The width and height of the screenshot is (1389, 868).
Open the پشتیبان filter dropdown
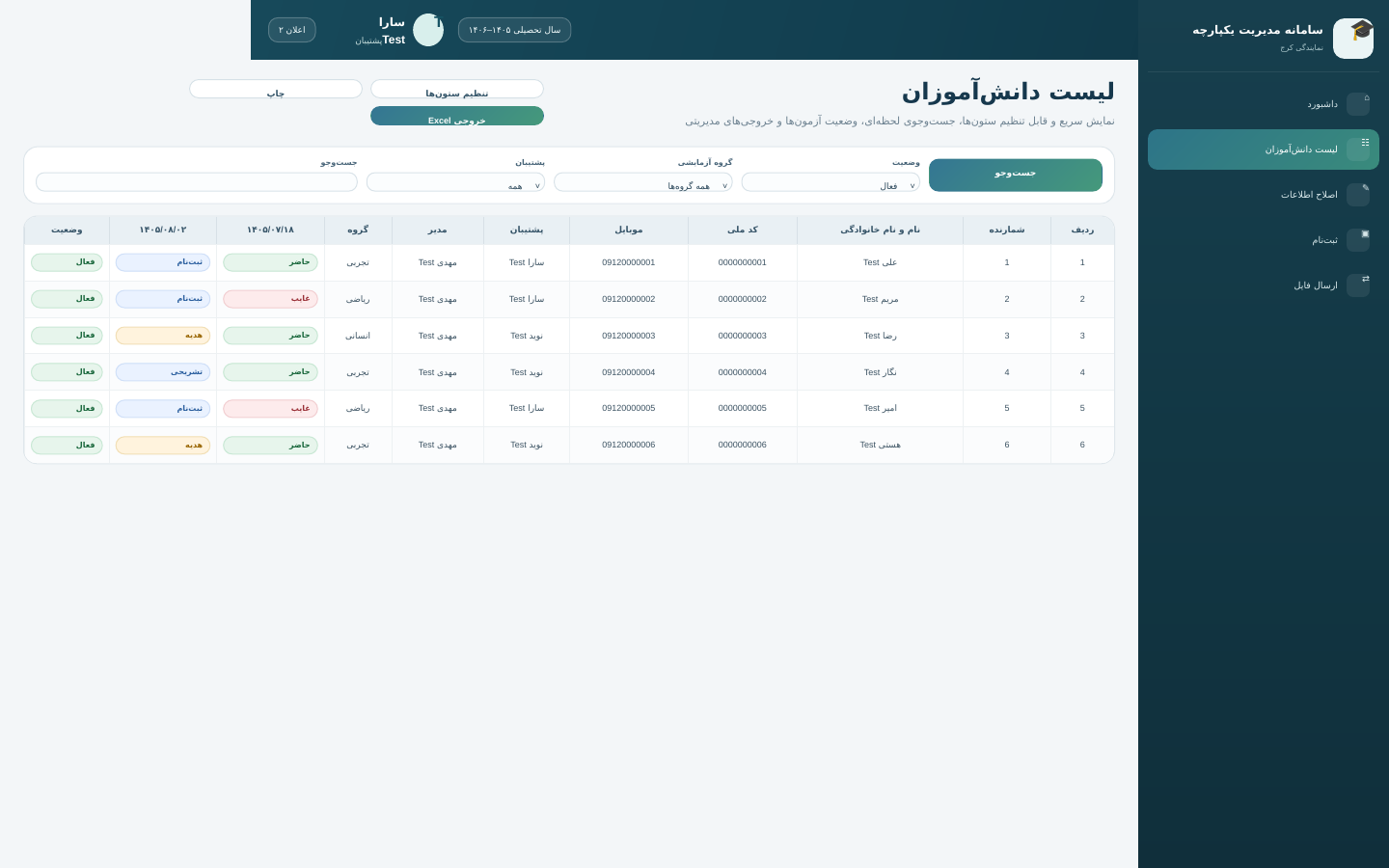pyautogui.click(x=455, y=182)
